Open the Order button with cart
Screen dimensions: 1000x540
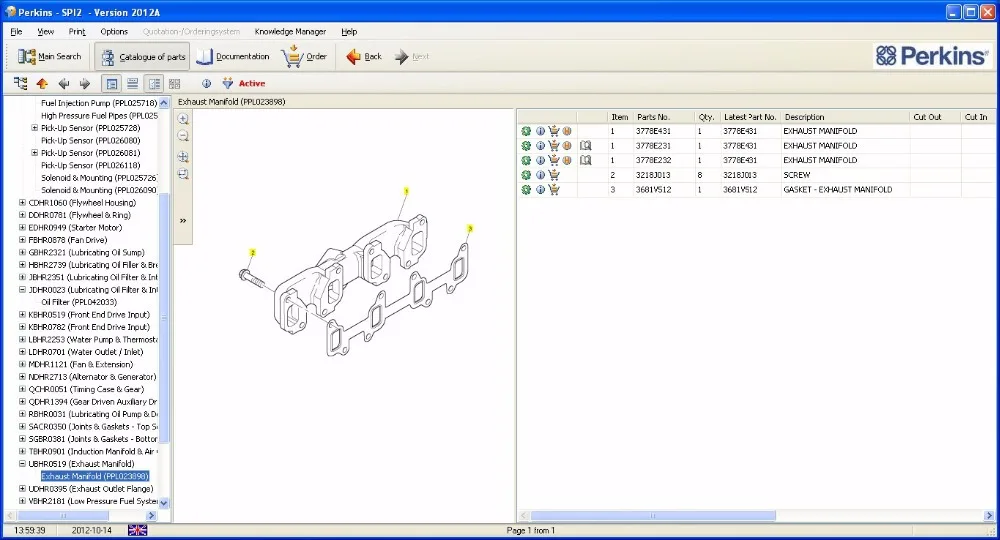[304, 57]
